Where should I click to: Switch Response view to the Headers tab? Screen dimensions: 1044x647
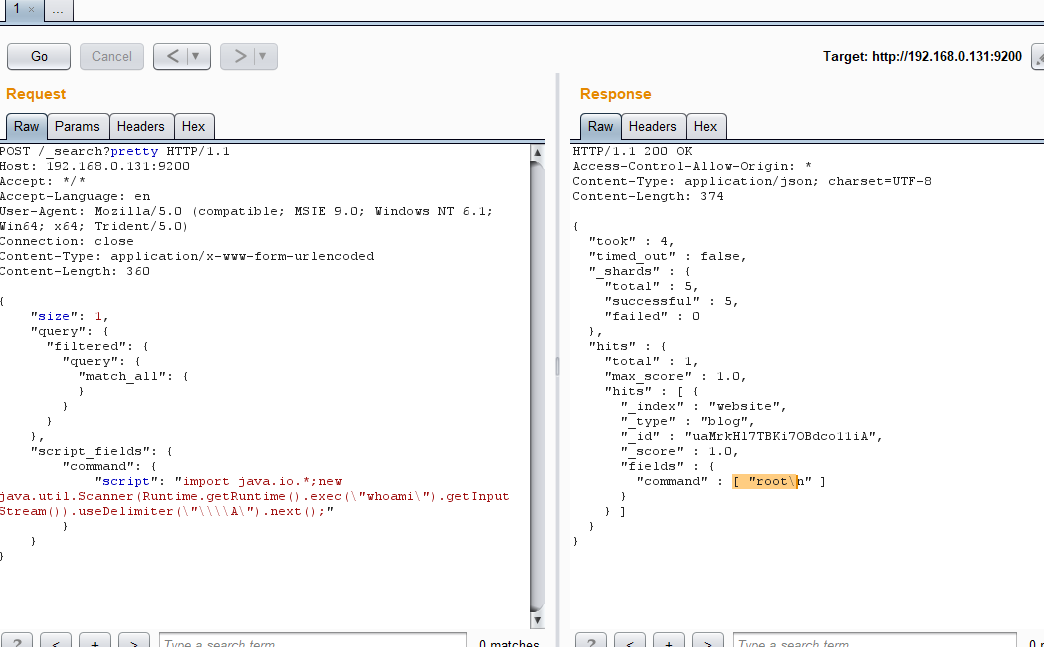(652, 126)
